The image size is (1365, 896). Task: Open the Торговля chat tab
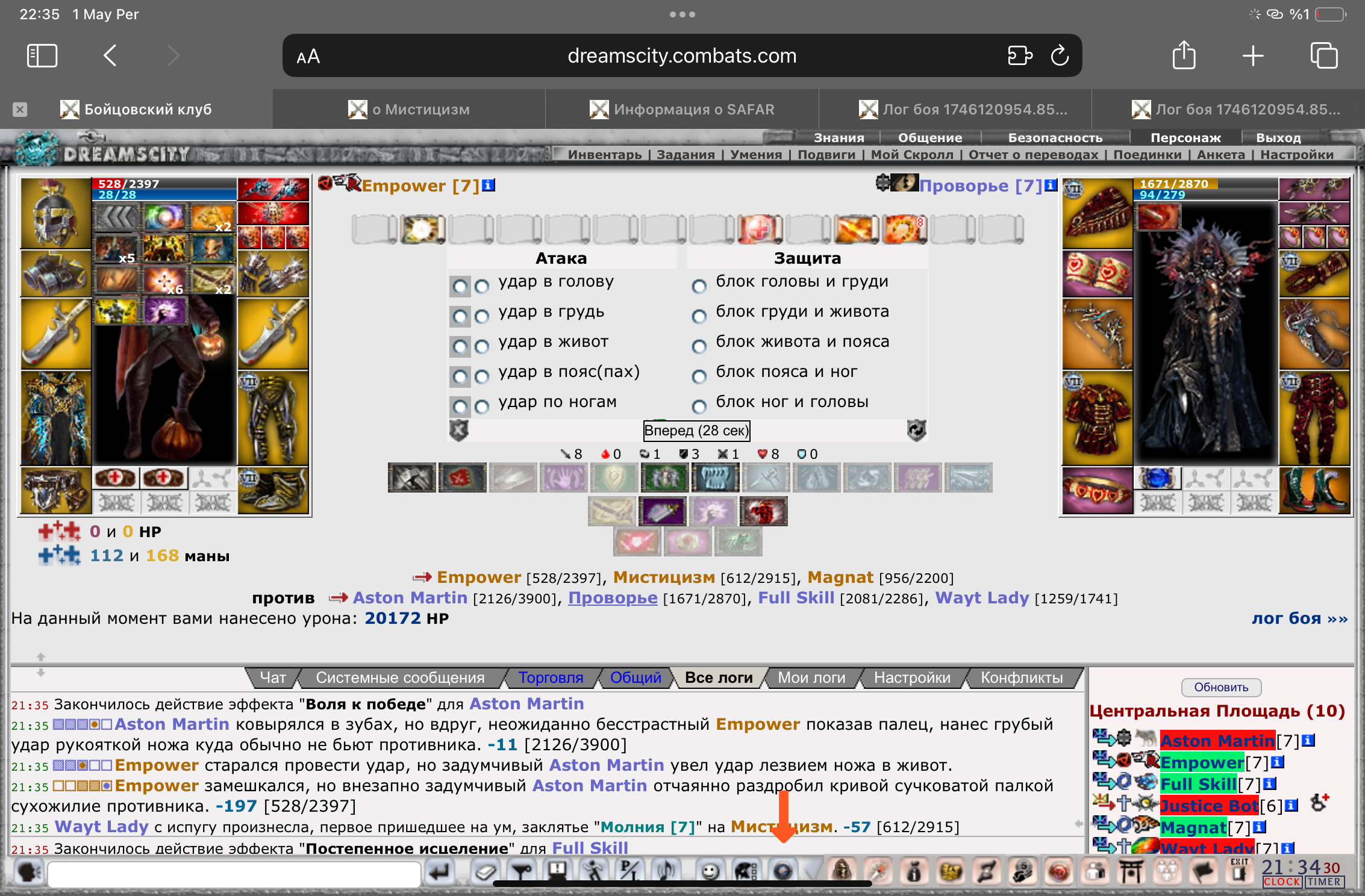click(x=551, y=677)
